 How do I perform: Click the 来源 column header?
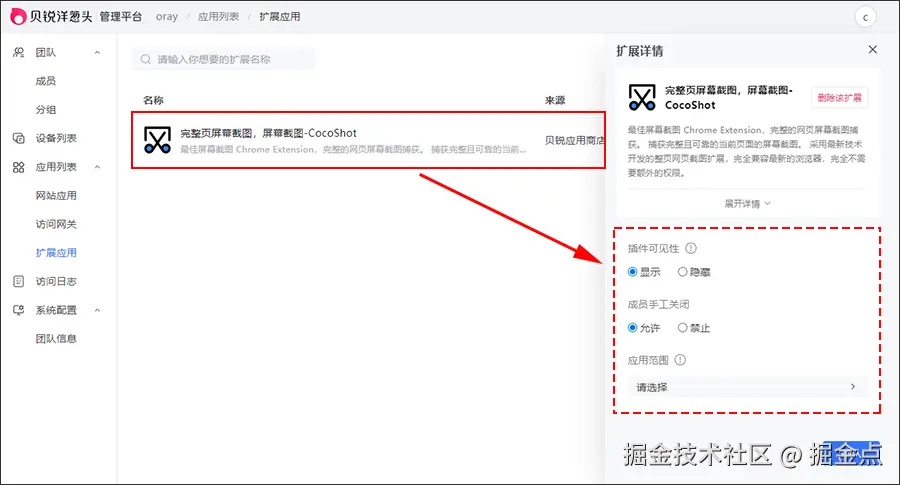pyautogui.click(x=555, y=100)
